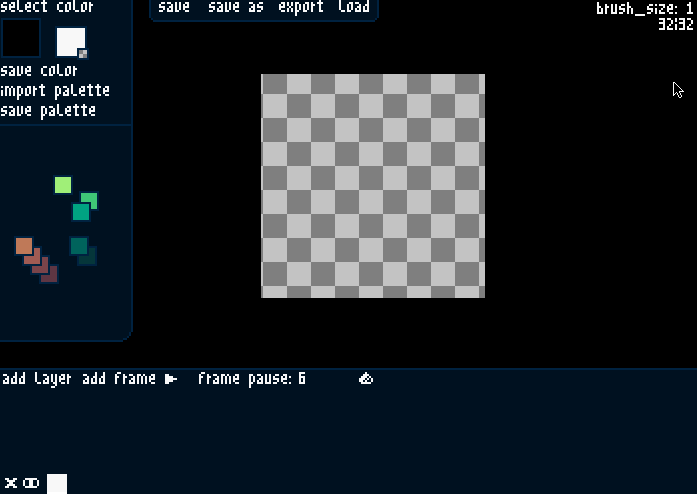Pick the dark teal palette swatch
This screenshot has width=697, height=494.
(x=79, y=245)
